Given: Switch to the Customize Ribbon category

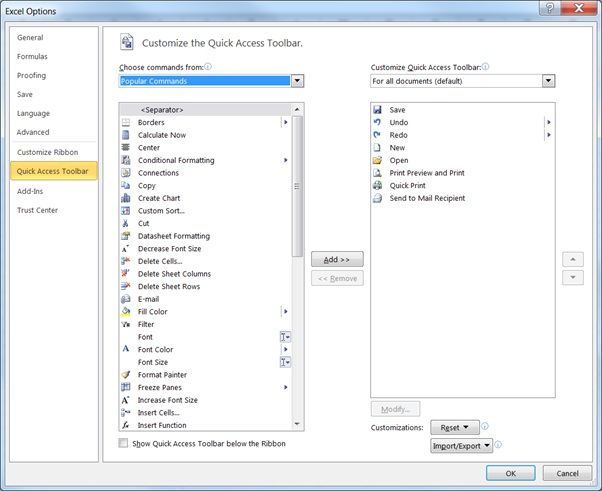Looking at the screenshot, I should coord(48,152).
